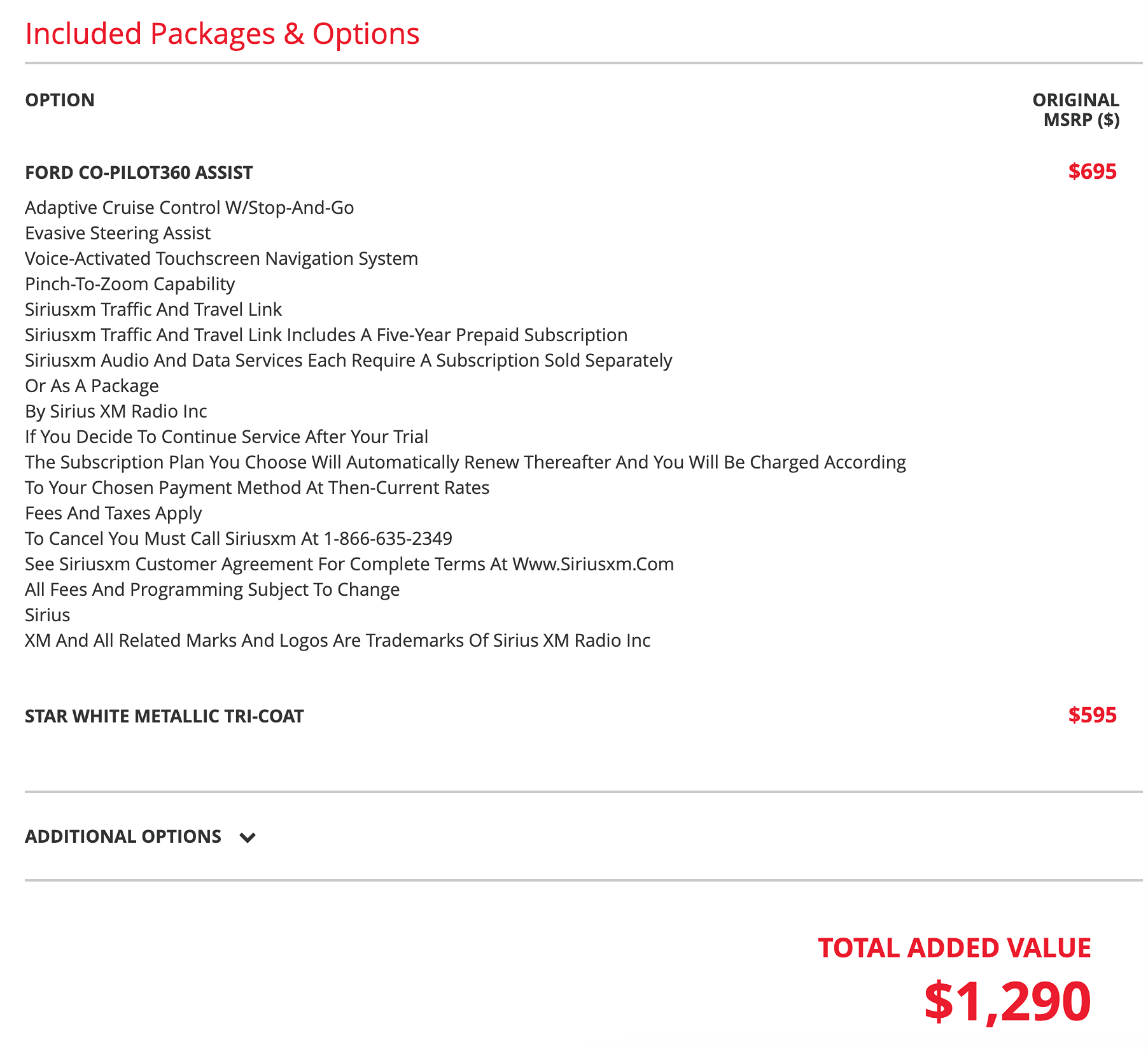Click the Www.Siriusxm.Com agreement line
This screenshot has width=1148, height=1049.
(x=349, y=564)
